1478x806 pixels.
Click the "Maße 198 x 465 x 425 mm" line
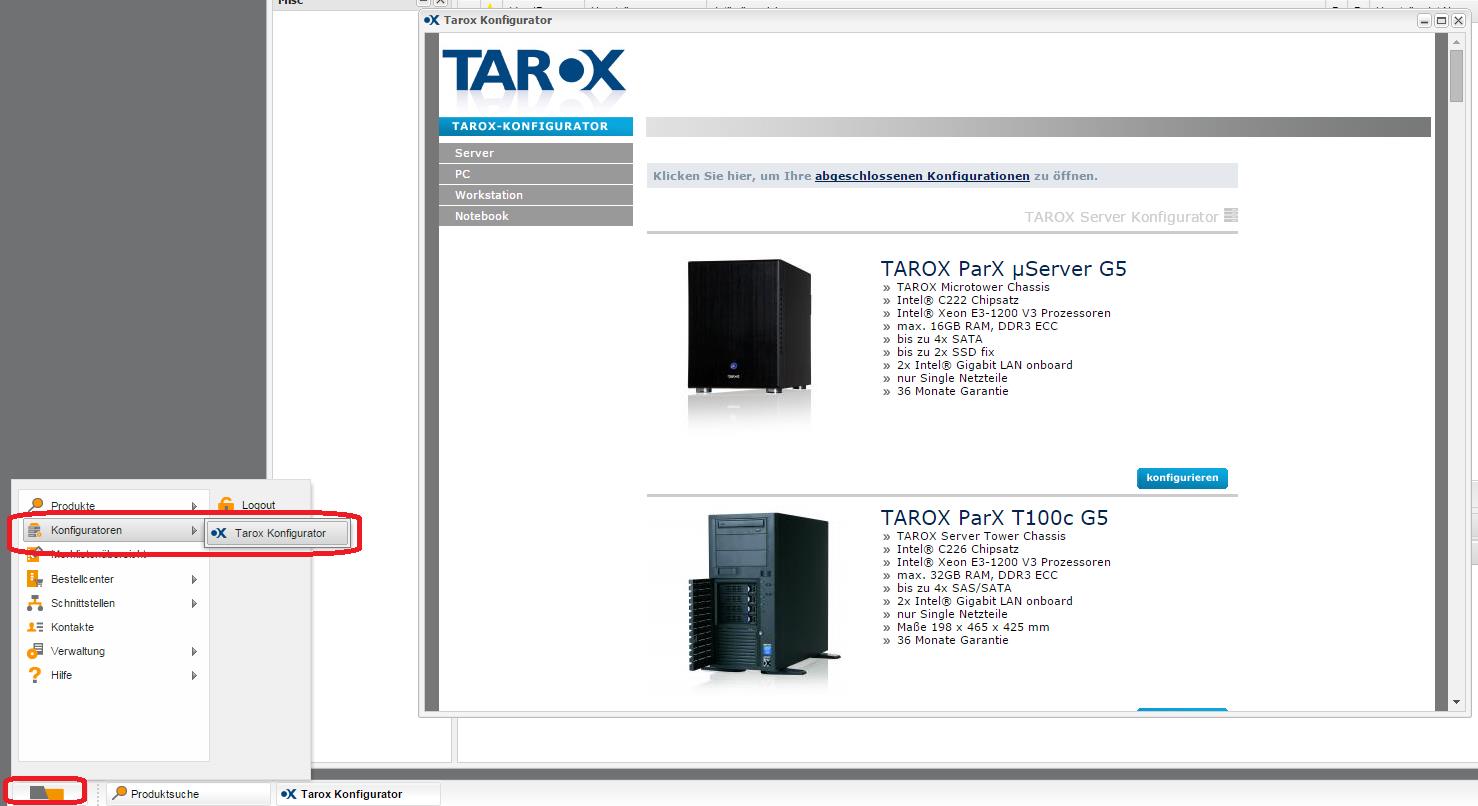point(973,627)
